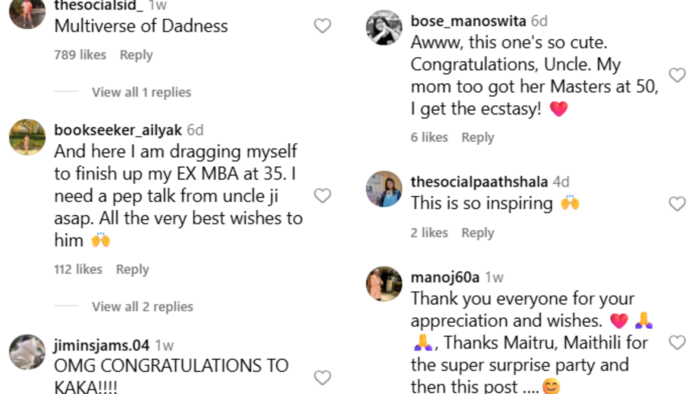Expand 'View all 1 replies' thread
Screen dimensions: 700x394
pos(142,92)
